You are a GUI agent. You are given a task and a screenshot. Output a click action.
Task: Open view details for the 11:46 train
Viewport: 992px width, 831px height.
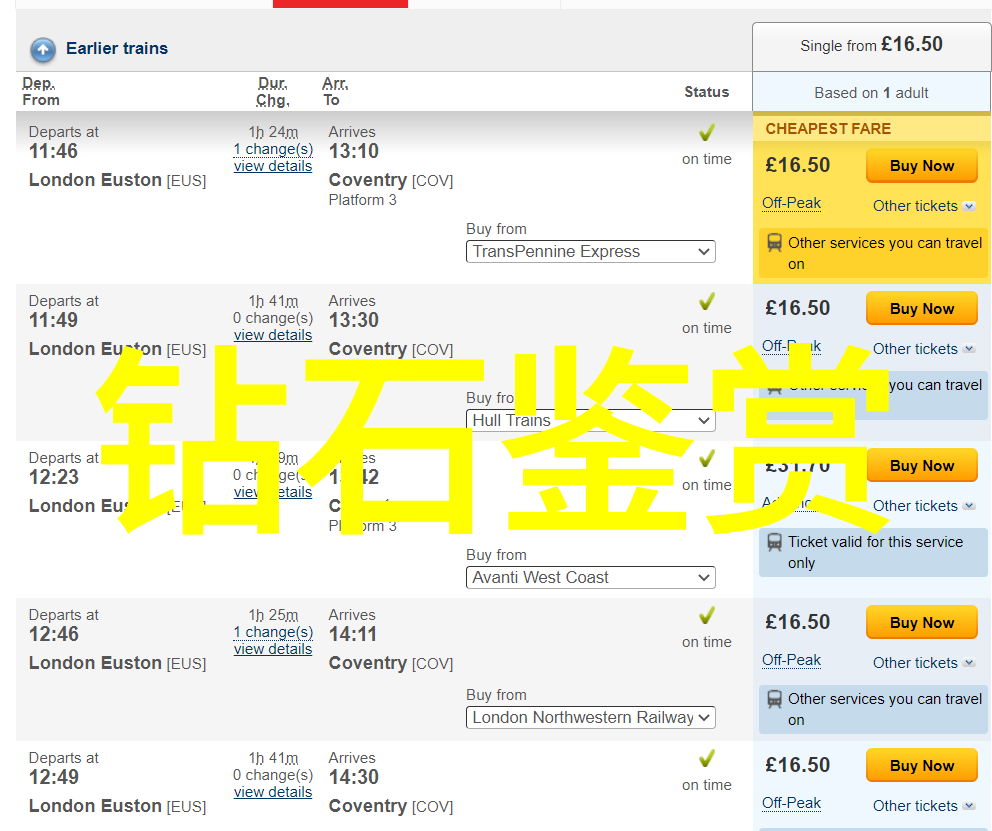point(273,166)
